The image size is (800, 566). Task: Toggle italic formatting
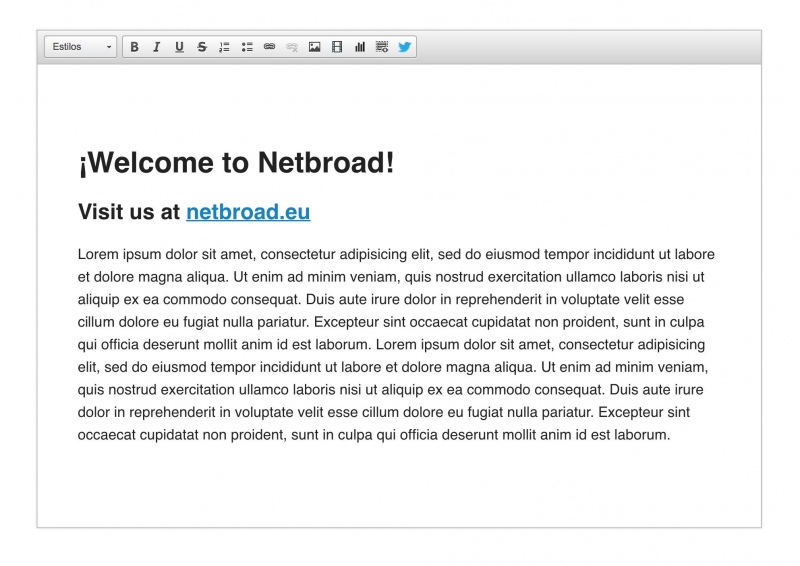[156, 47]
